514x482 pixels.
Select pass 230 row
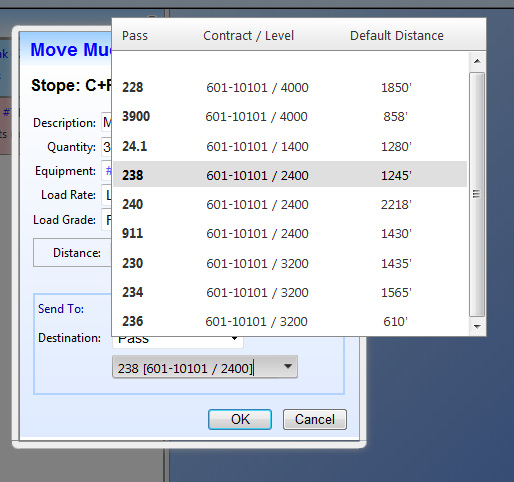click(x=290, y=263)
